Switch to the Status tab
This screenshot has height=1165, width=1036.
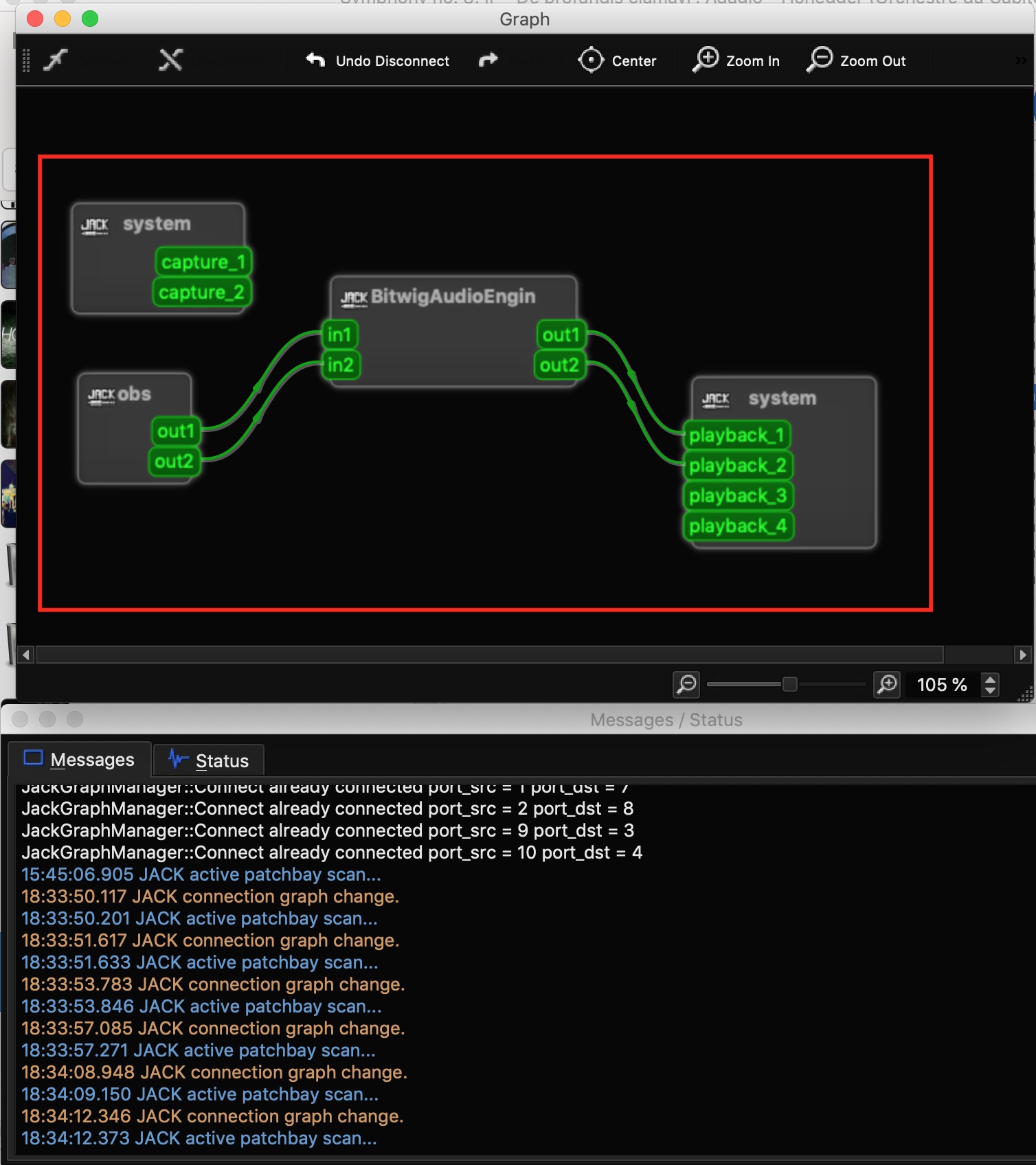pyautogui.click(x=208, y=761)
